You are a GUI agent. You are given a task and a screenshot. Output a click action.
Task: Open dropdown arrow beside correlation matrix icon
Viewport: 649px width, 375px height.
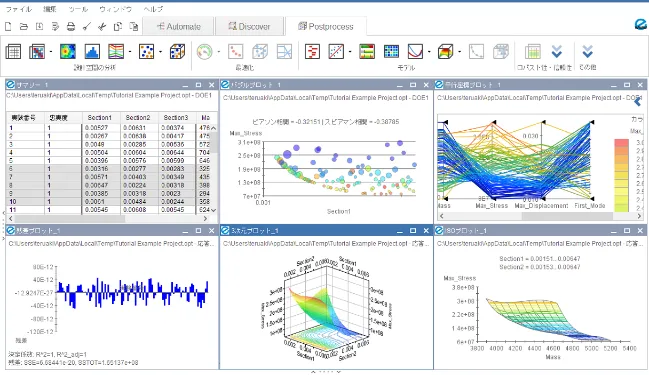(x=51, y=52)
